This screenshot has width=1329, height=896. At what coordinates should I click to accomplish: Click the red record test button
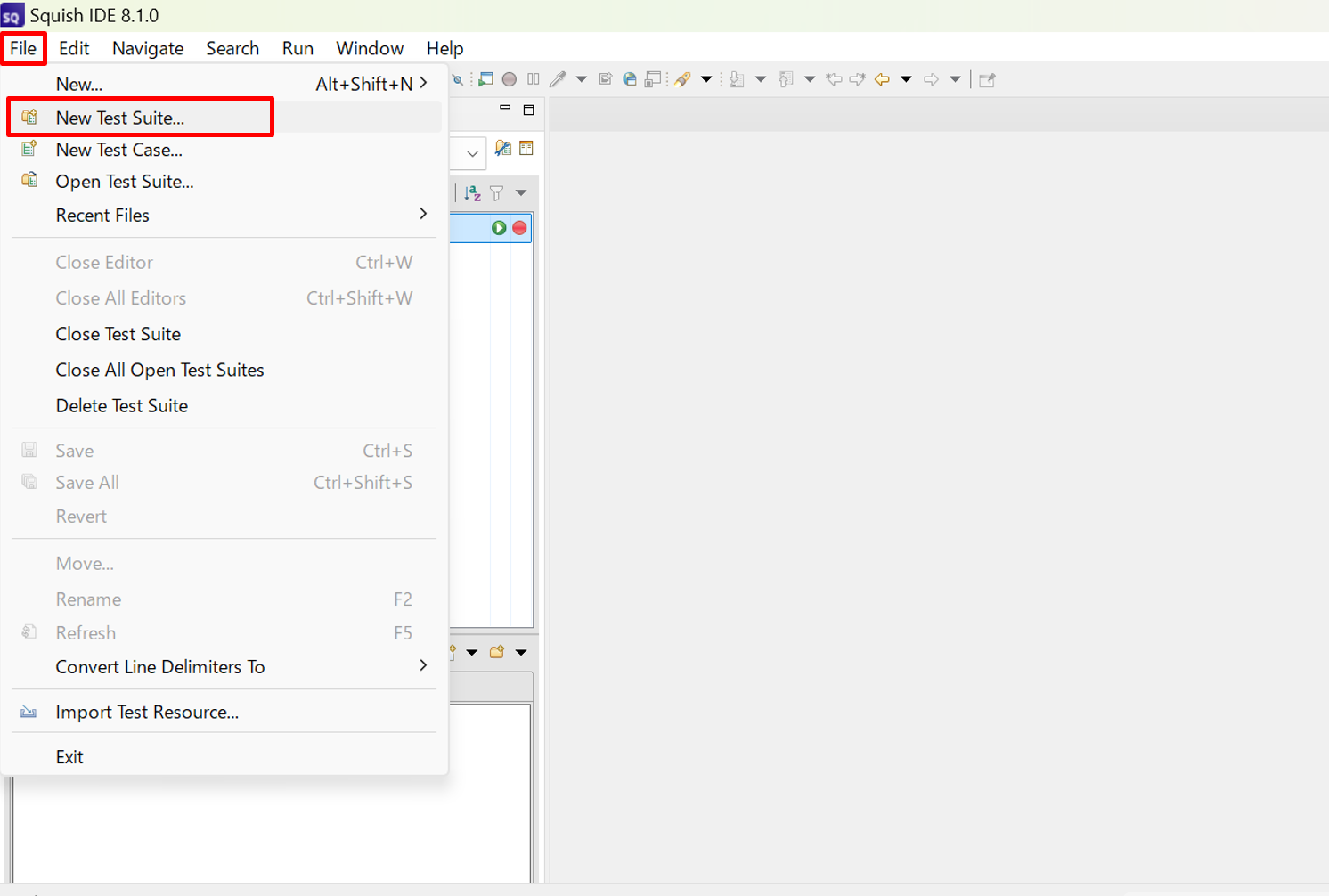(x=519, y=228)
